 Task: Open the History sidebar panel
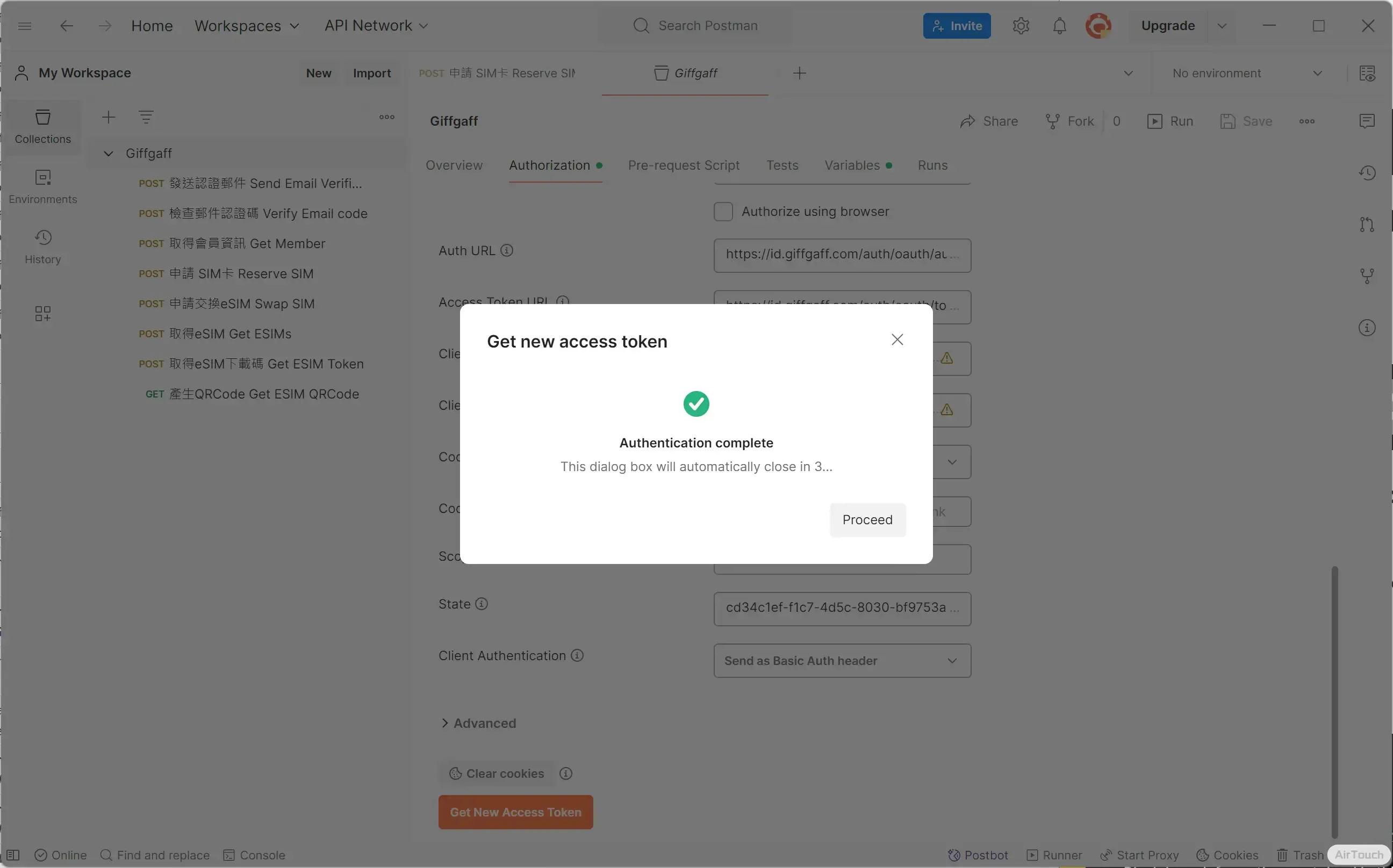click(x=42, y=247)
